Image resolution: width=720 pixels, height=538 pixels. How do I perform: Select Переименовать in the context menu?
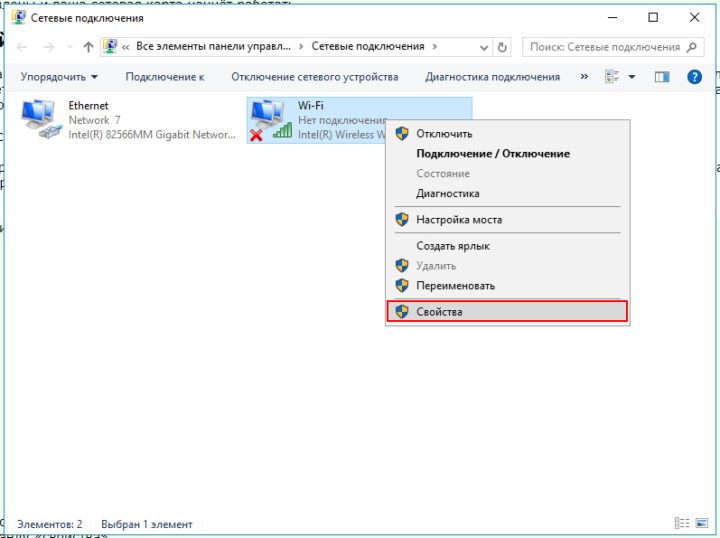pyautogui.click(x=507, y=286)
